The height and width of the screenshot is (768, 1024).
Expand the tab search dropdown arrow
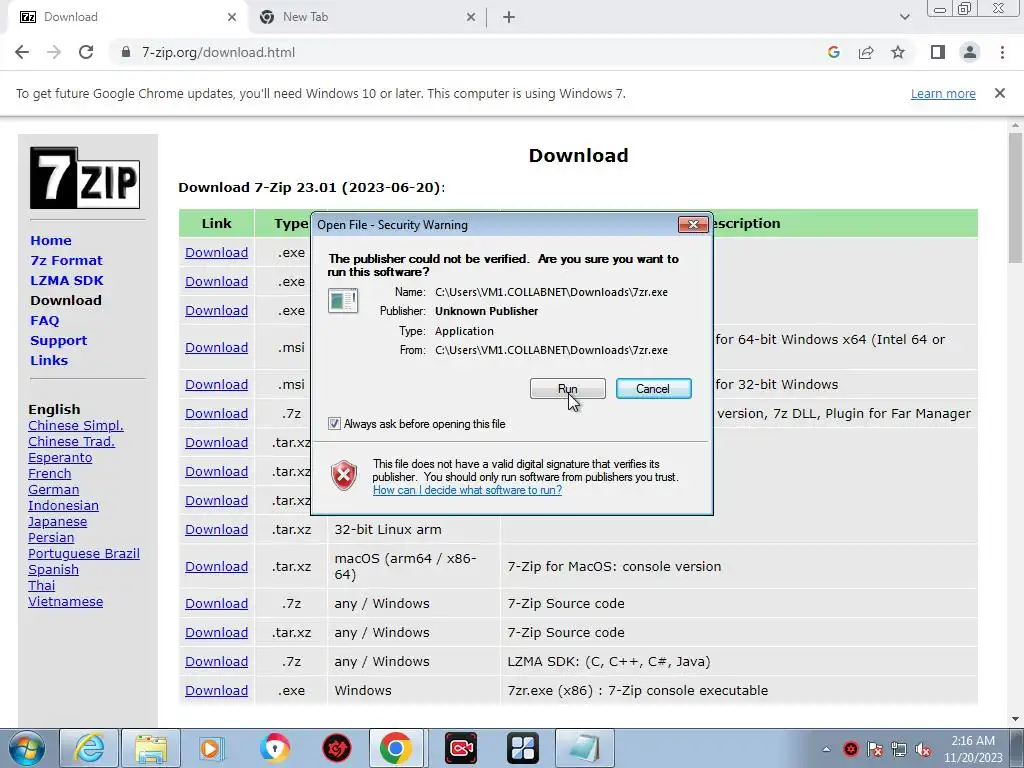pyautogui.click(x=904, y=17)
